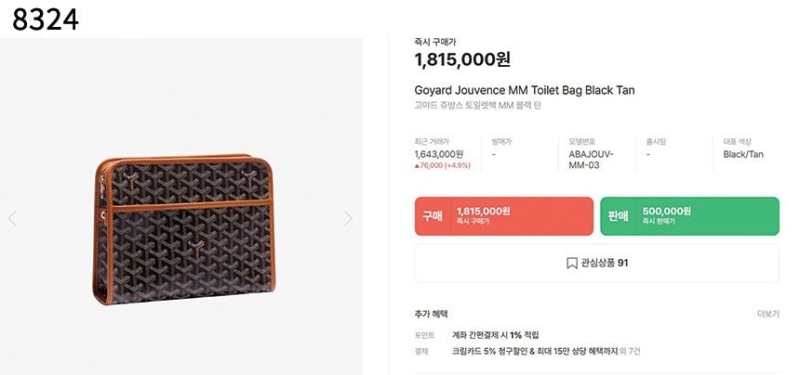The image size is (800, 375).
Task: Click the 계좌 간편결제 1% 적립 text
Action: pyautogui.click(x=495, y=335)
